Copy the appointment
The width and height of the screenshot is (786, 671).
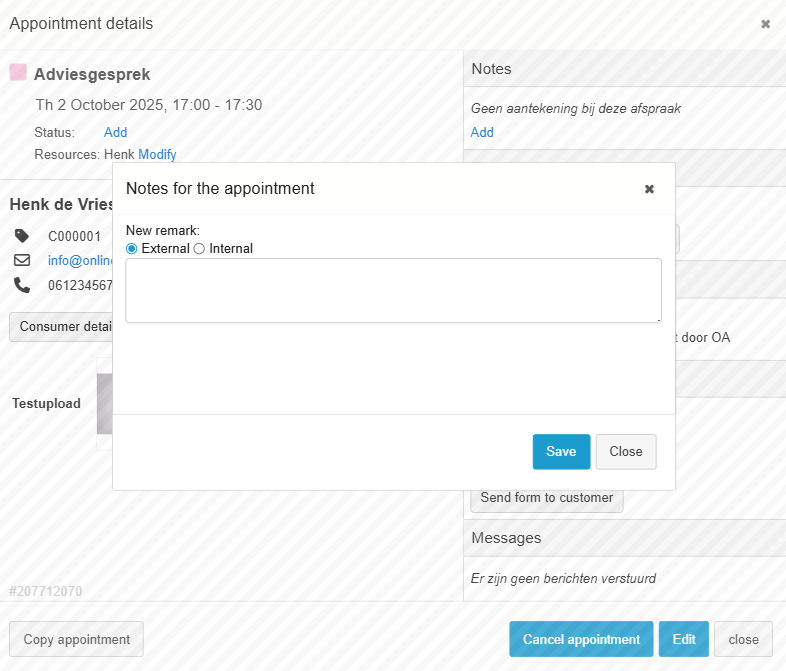click(x=76, y=639)
